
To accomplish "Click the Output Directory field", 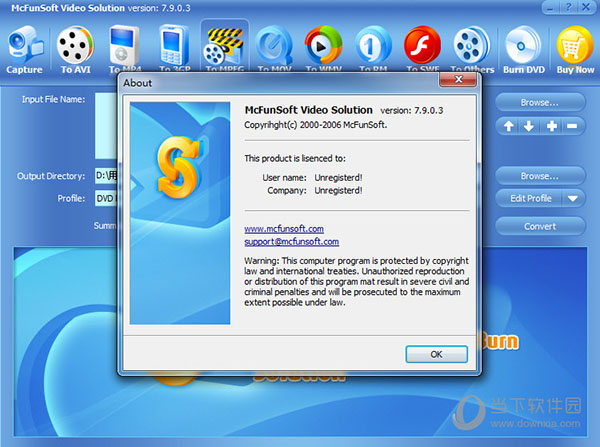I will pos(106,176).
